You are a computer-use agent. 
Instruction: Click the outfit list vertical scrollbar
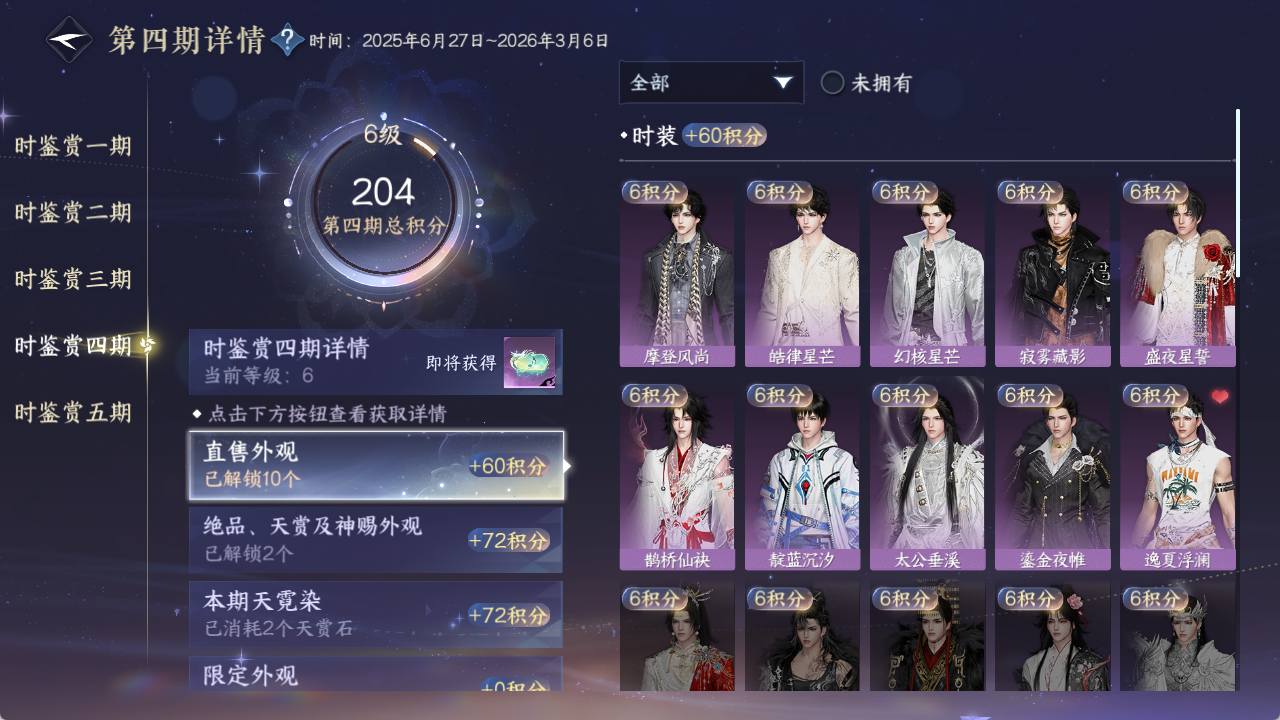[1237, 193]
